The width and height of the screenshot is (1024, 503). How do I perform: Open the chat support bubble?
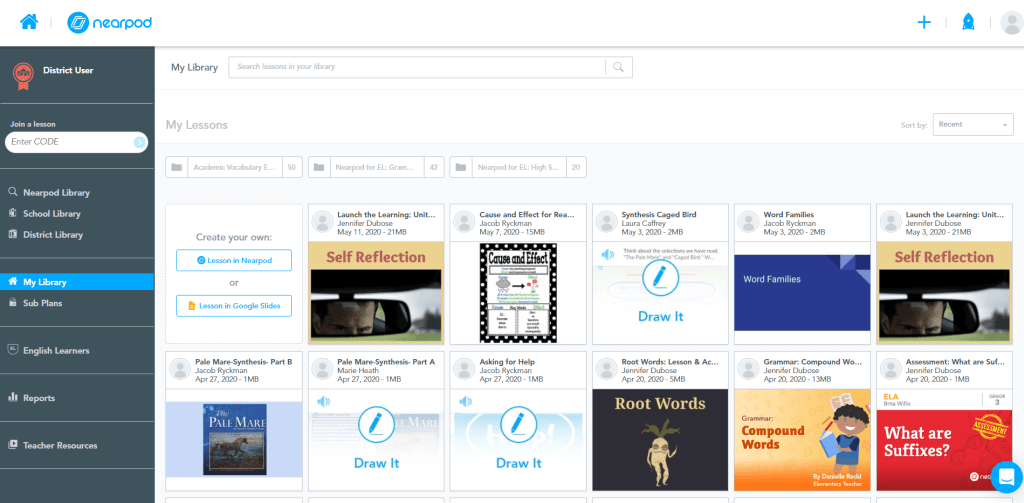pos(1005,476)
